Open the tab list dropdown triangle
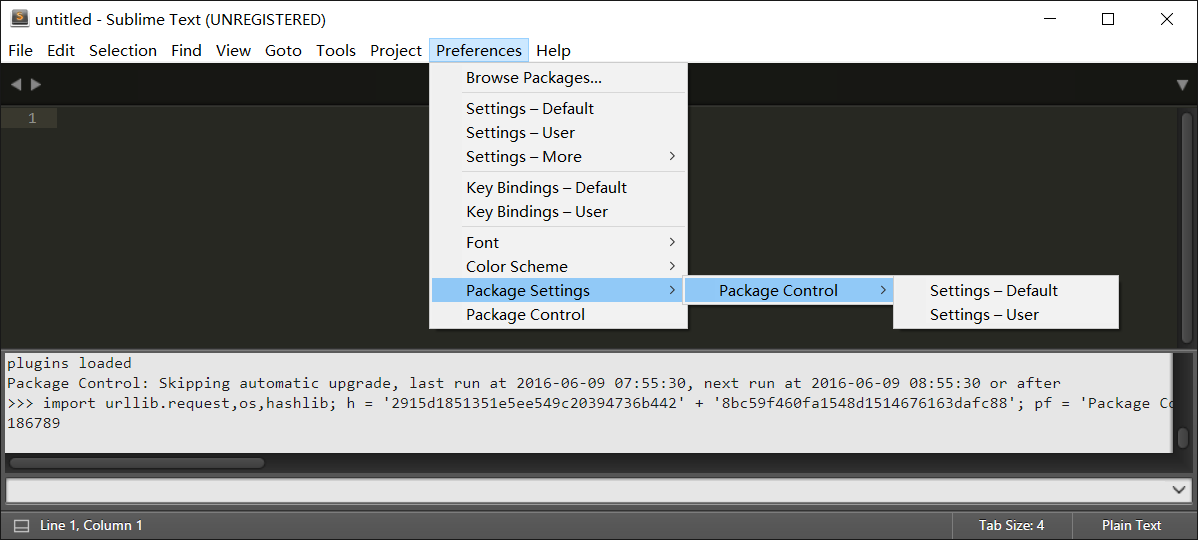This screenshot has width=1198, height=540. (1182, 85)
